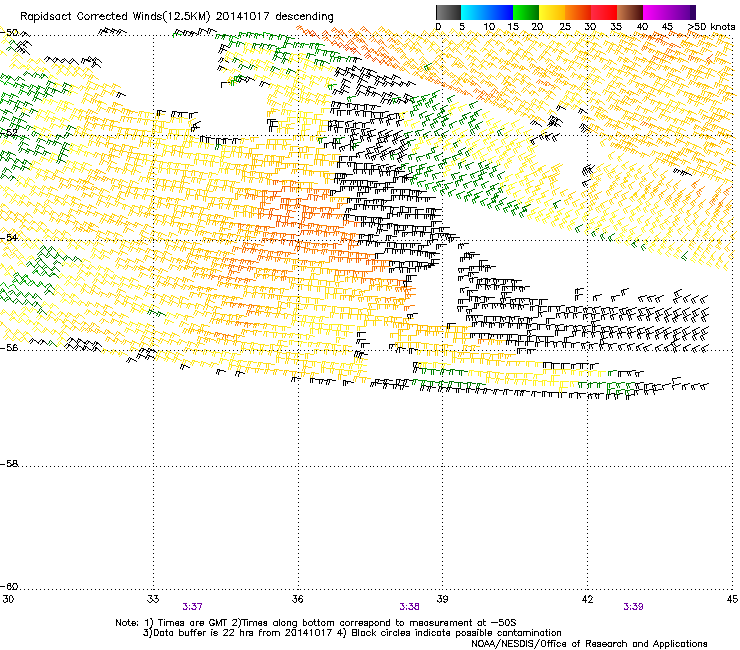740x650 pixels.
Task: Click the yellow 20-25 knots legend swatch
Action: coord(552,12)
